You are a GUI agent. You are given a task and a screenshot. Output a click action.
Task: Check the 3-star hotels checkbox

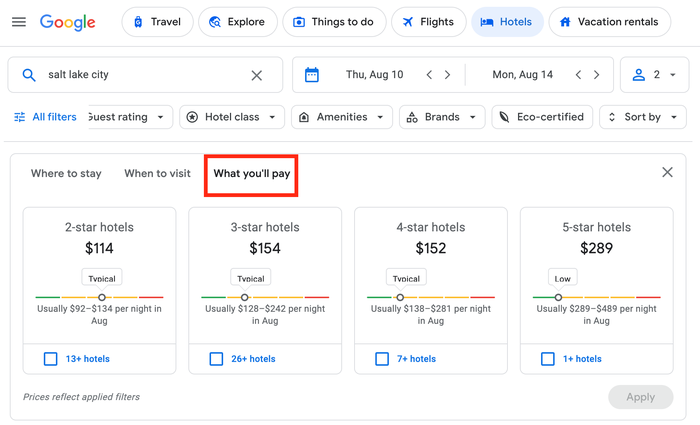pos(217,359)
